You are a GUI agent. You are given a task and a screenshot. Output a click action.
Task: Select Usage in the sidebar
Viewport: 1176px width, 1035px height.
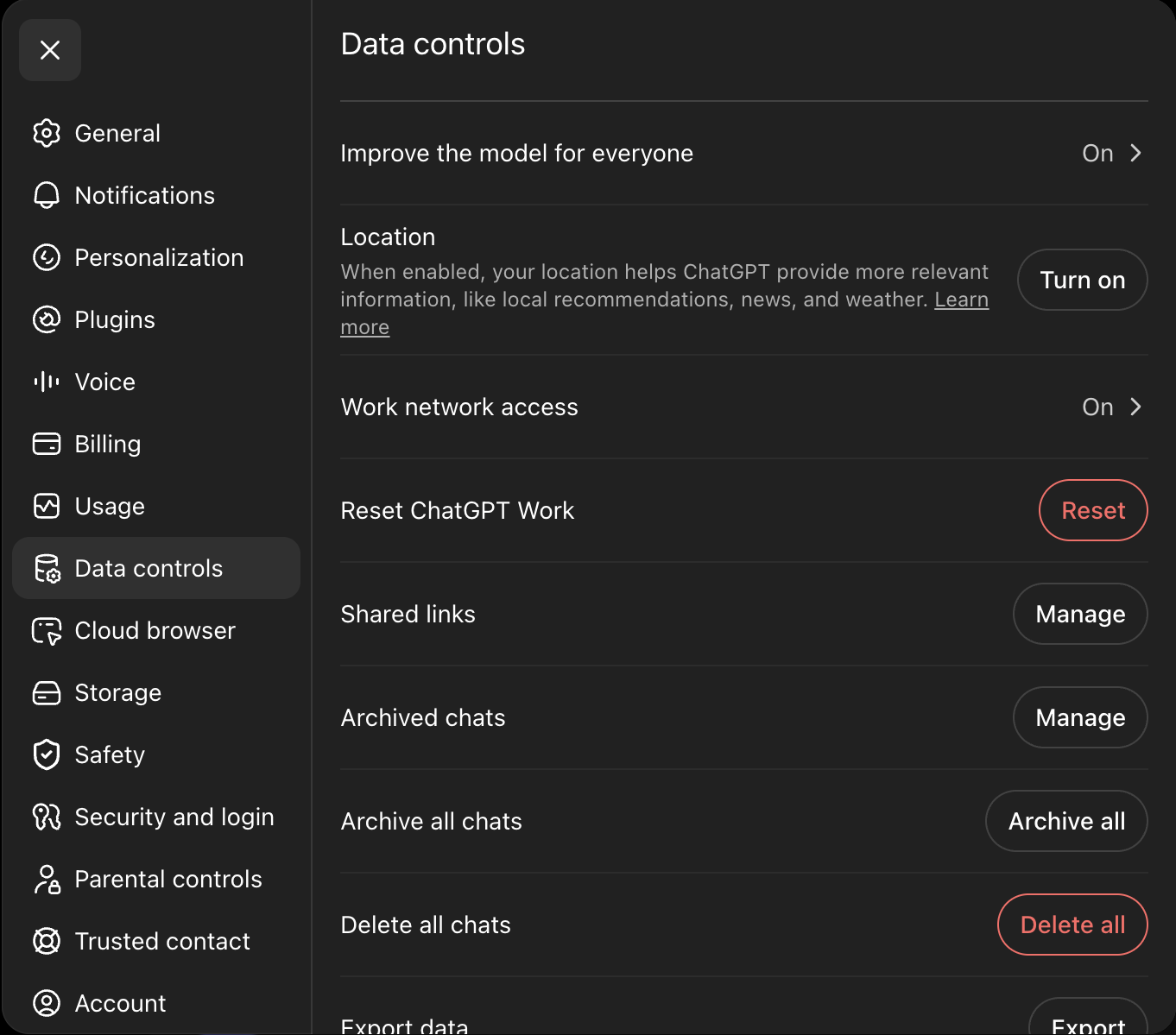coord(156,506)
